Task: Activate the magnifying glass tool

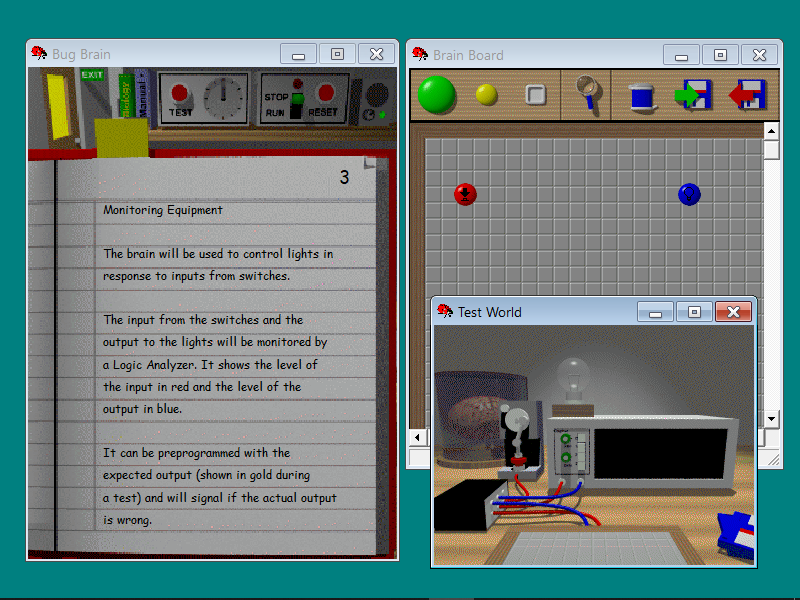Action: tap(588, 93)
